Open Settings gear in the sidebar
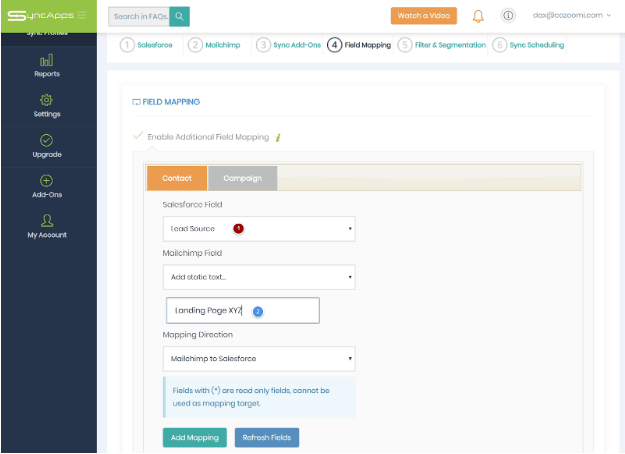Viewport: 625px width, 454px height. point(47,106)
